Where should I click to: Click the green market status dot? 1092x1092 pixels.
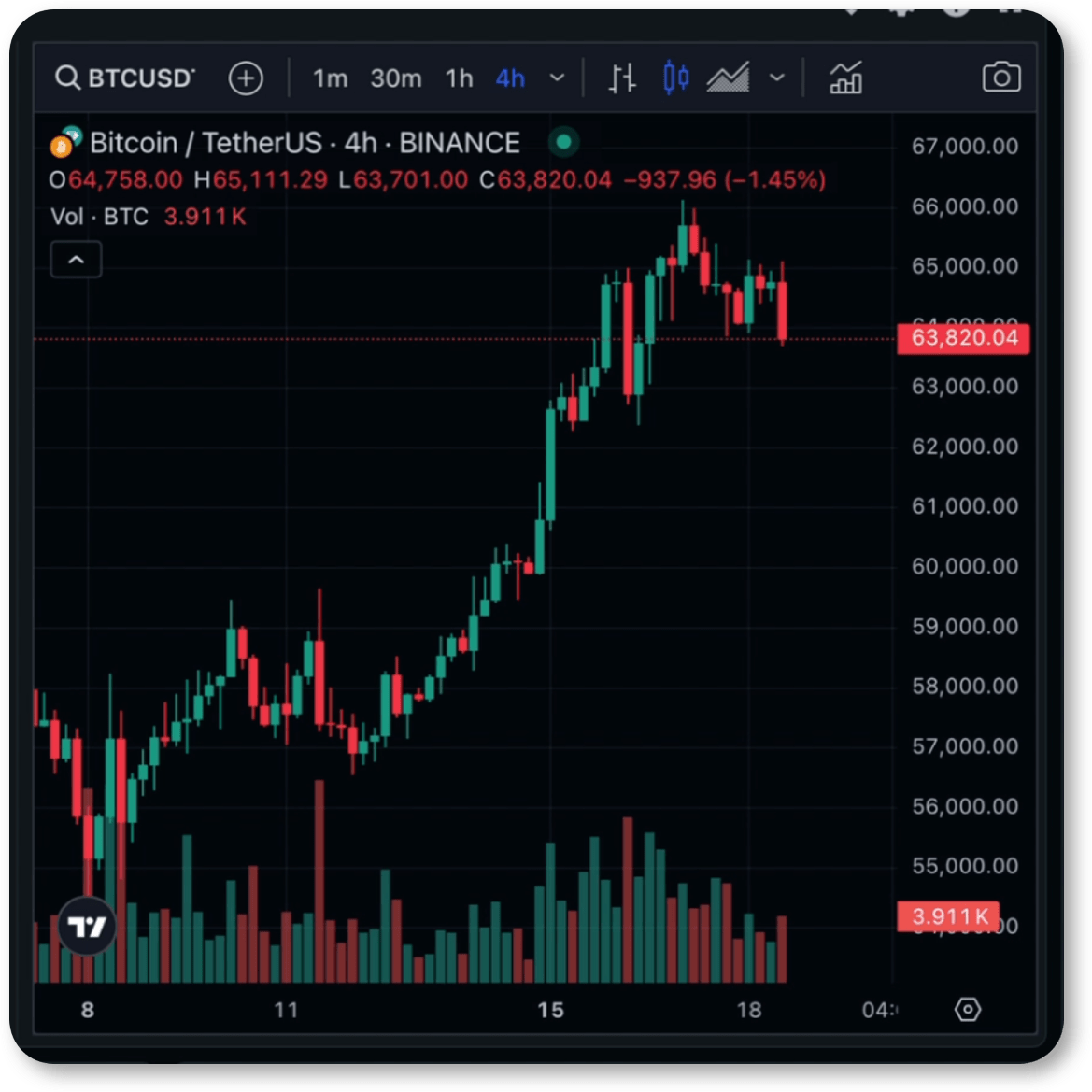(x=564, y=143)
